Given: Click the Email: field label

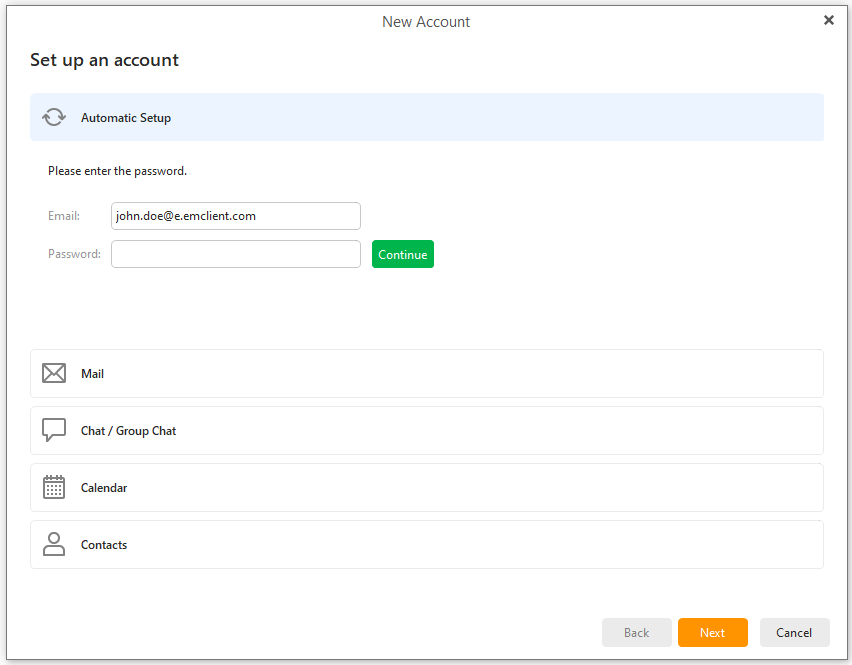Looking at the screenshot, I should click(64, 216).
